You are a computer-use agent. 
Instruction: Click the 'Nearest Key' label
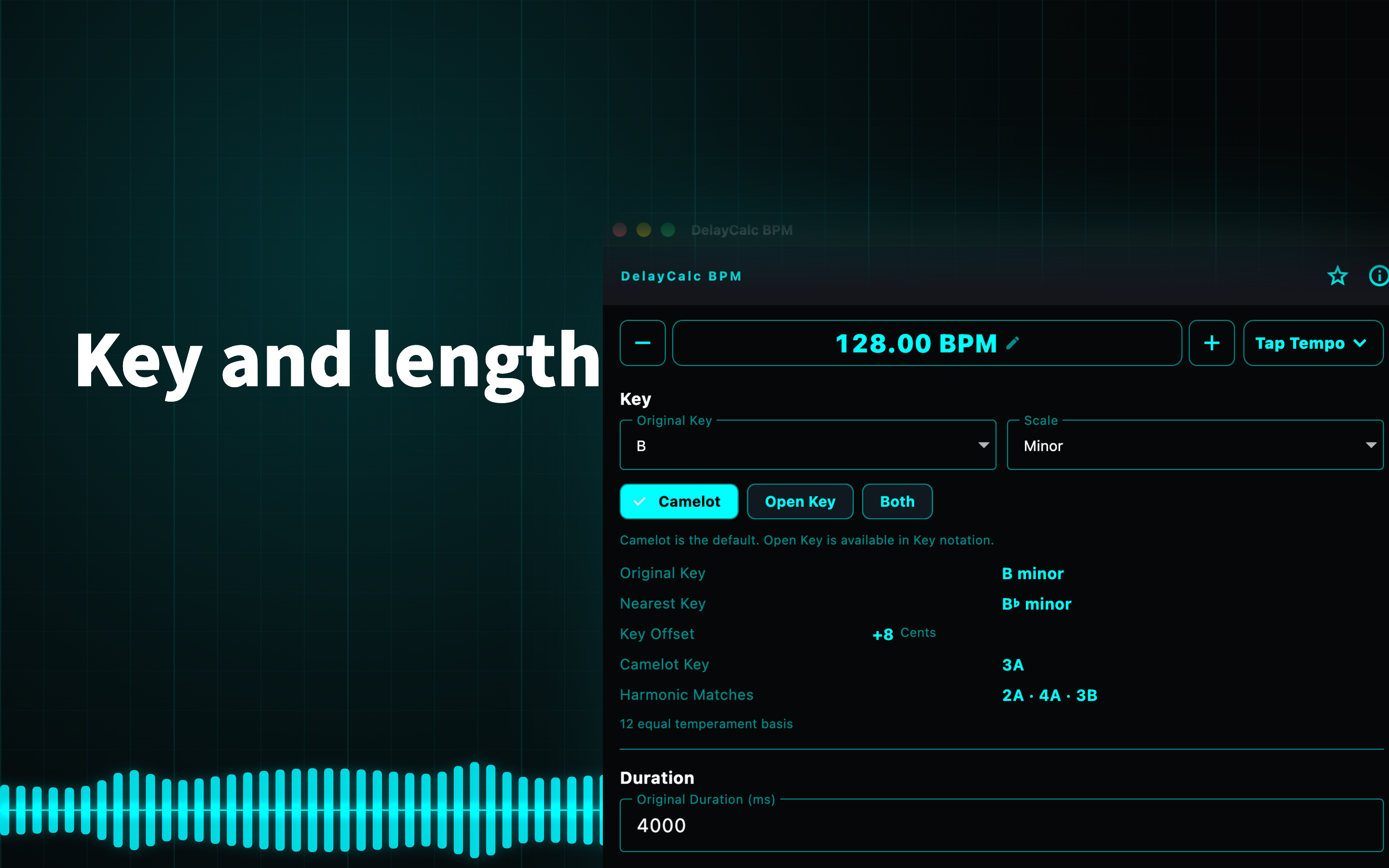[663, 603]
